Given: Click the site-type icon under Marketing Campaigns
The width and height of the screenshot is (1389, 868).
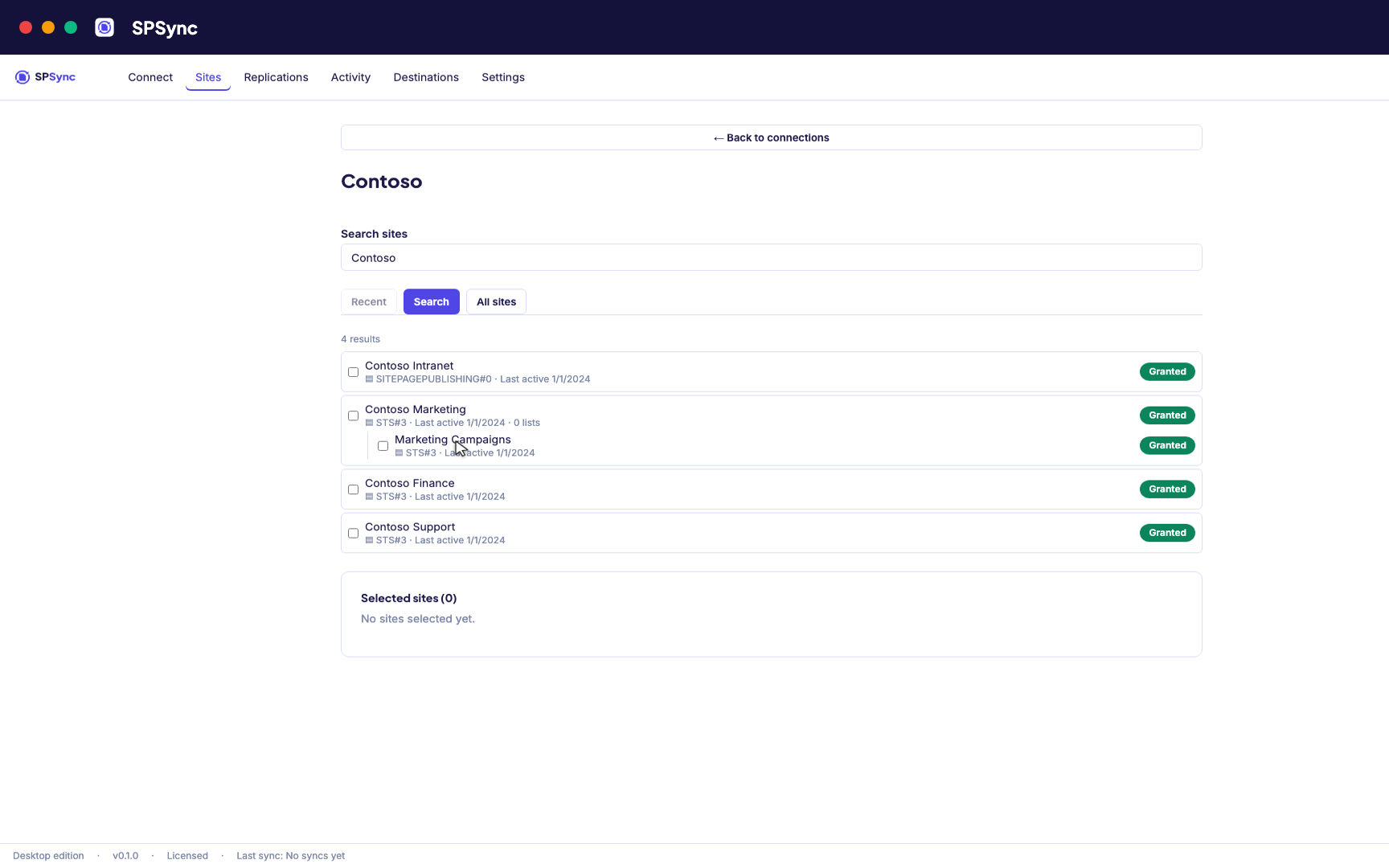Looking at the screenshot, I should pyautogui.click(x=399, y=453).
